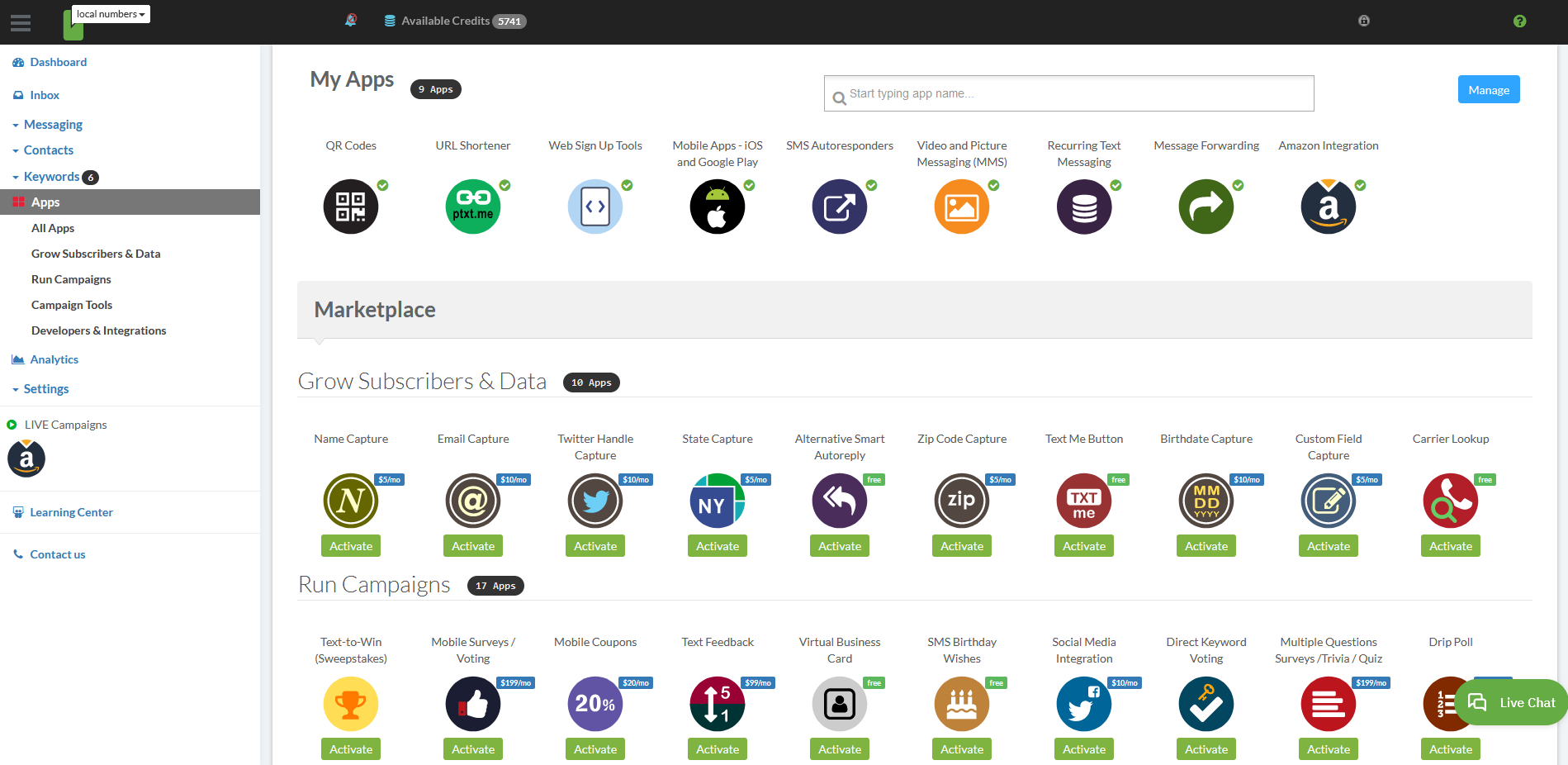Viewport: 1568px width, 765px height.
Task: Click the help question mark icon
Action: pyautogui.click(x=1520, y=21)
